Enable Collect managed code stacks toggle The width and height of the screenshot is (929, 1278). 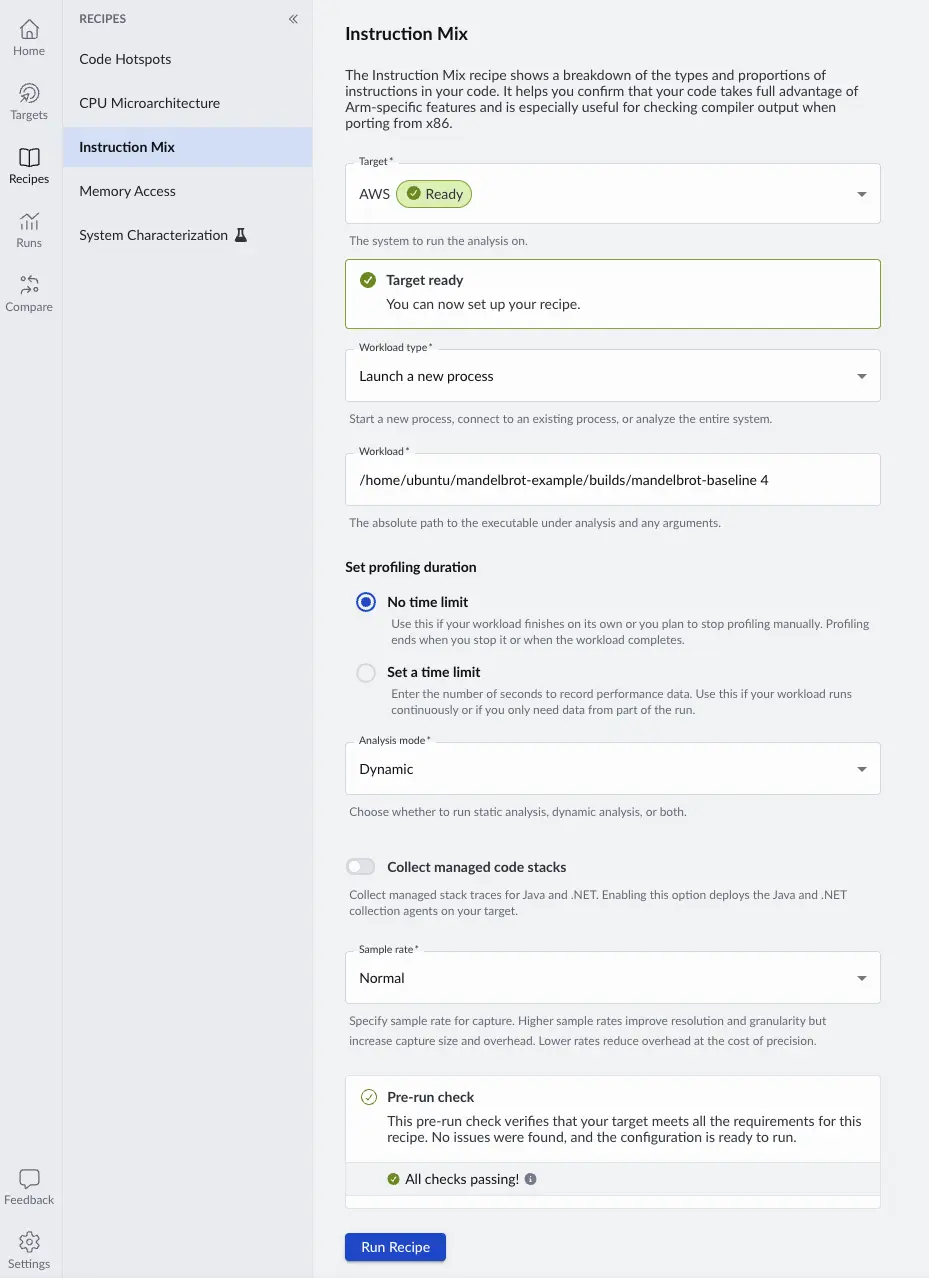pyautogui.click(x=361, y=867)
